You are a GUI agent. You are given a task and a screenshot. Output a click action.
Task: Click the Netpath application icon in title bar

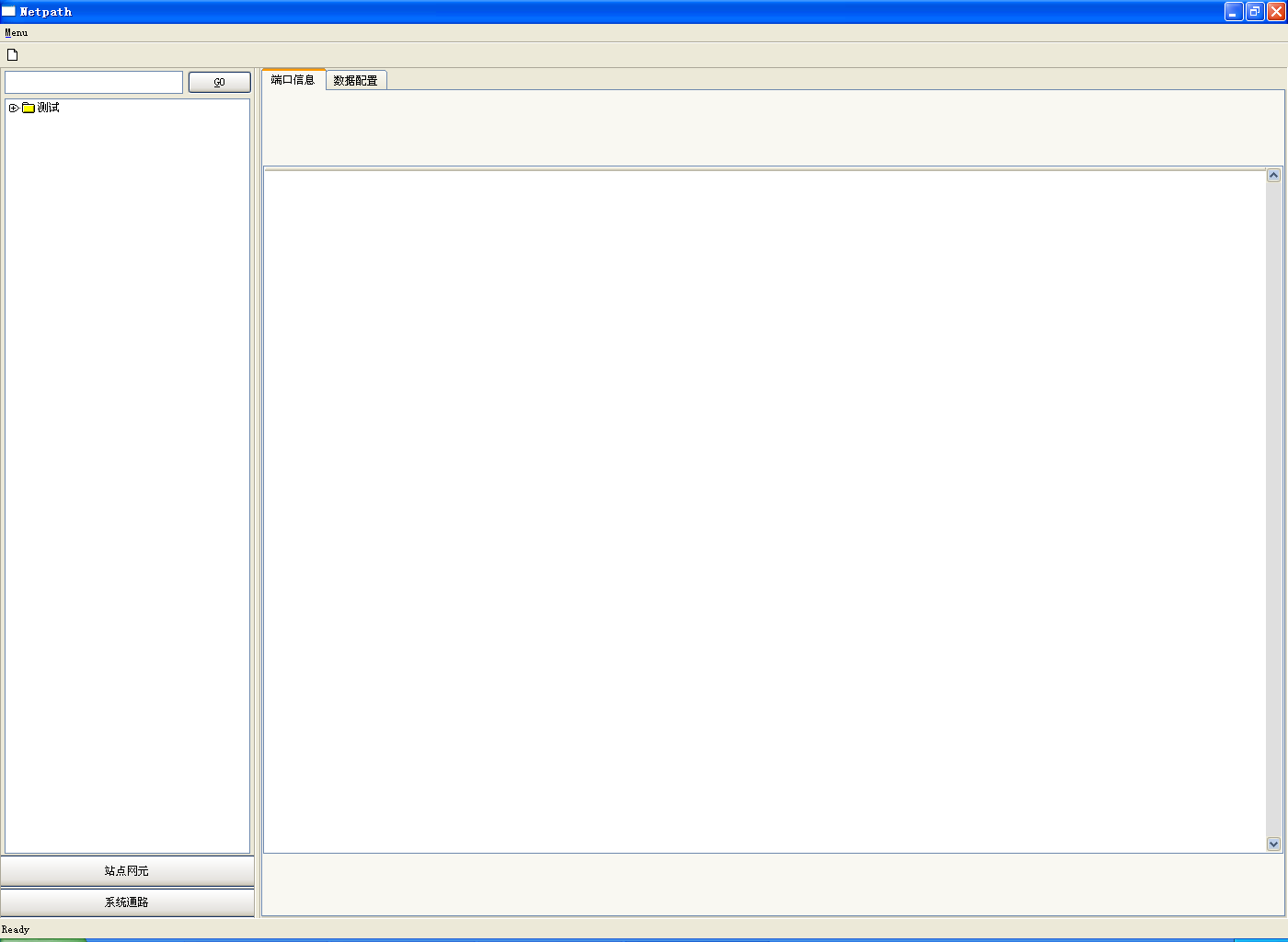coord(8,11)
